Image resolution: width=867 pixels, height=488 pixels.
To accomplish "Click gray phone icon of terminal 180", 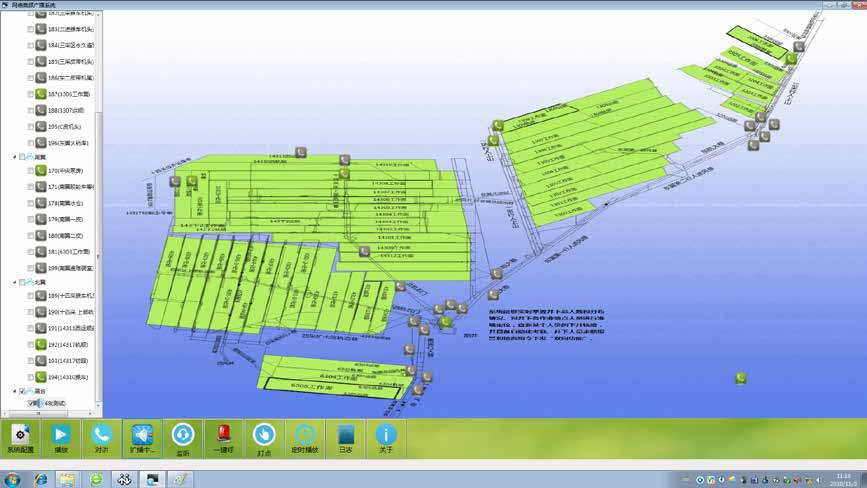I will (x=41, y=235).
